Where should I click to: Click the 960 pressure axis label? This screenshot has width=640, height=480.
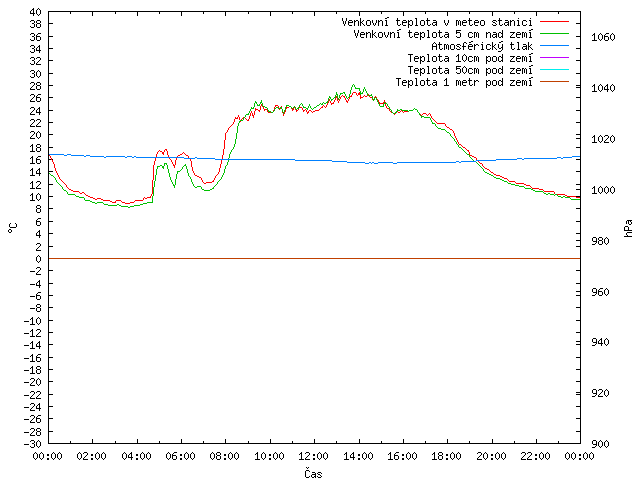(600, 292)
